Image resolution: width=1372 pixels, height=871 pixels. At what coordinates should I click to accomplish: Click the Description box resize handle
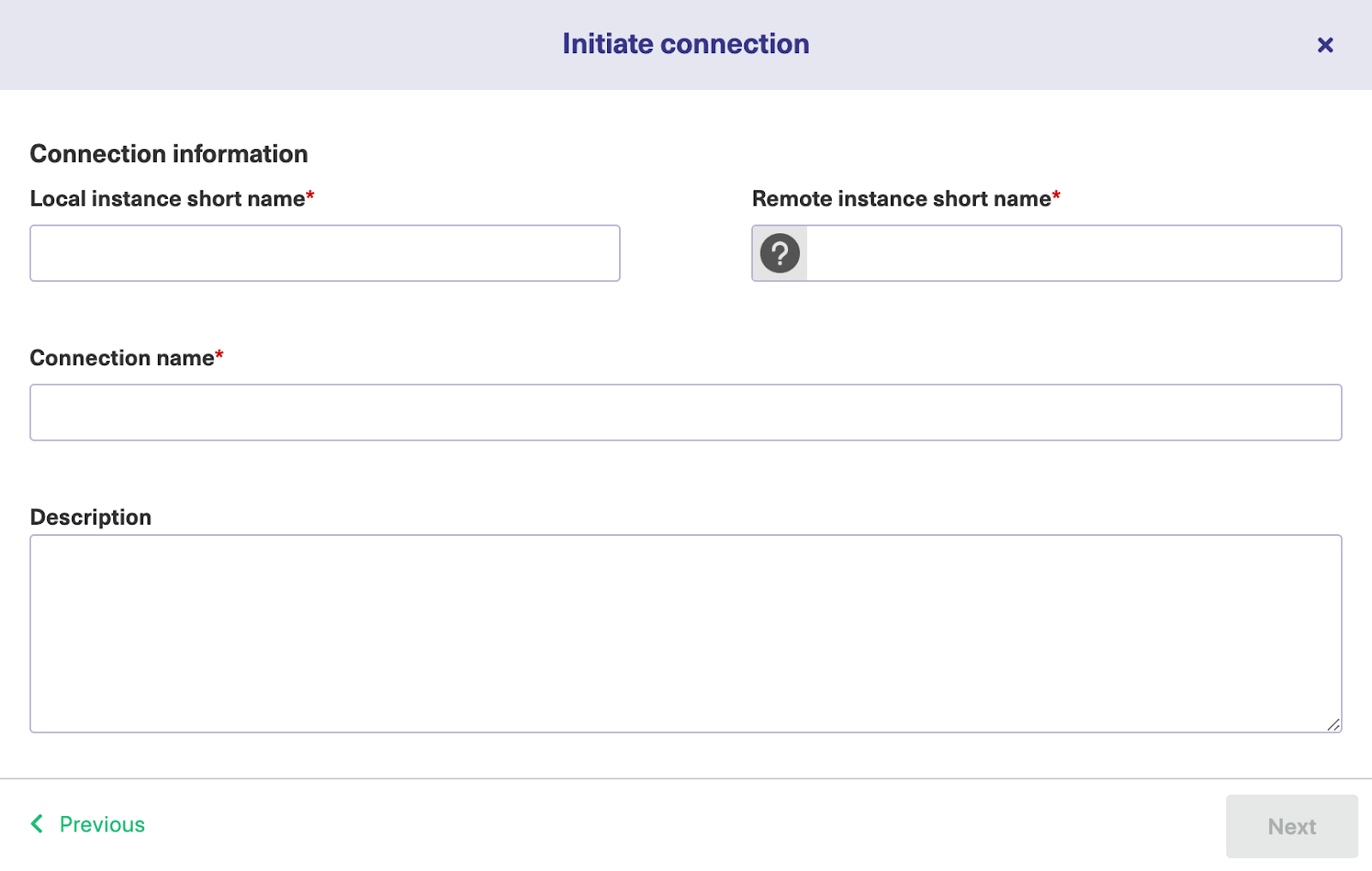point(1333,724)
